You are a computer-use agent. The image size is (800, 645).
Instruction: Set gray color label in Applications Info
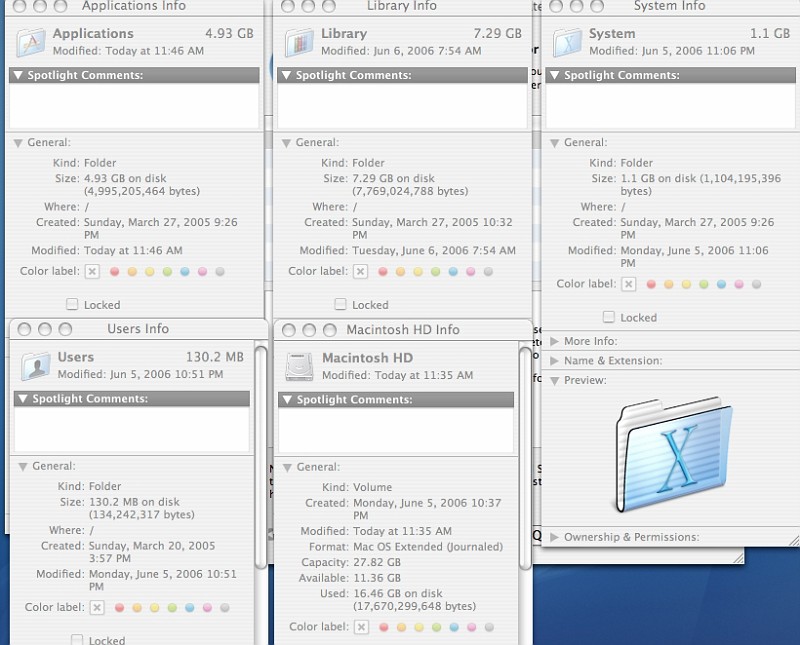[220, 271]
